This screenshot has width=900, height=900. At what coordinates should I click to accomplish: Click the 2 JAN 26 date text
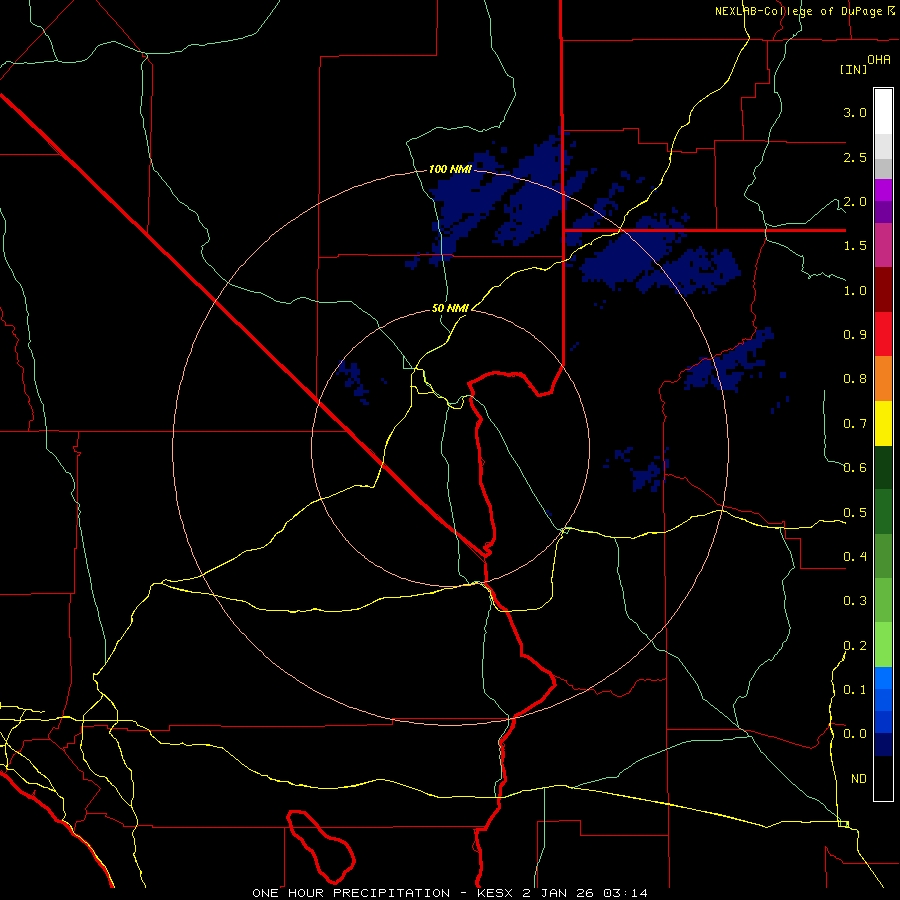point(558,893)
